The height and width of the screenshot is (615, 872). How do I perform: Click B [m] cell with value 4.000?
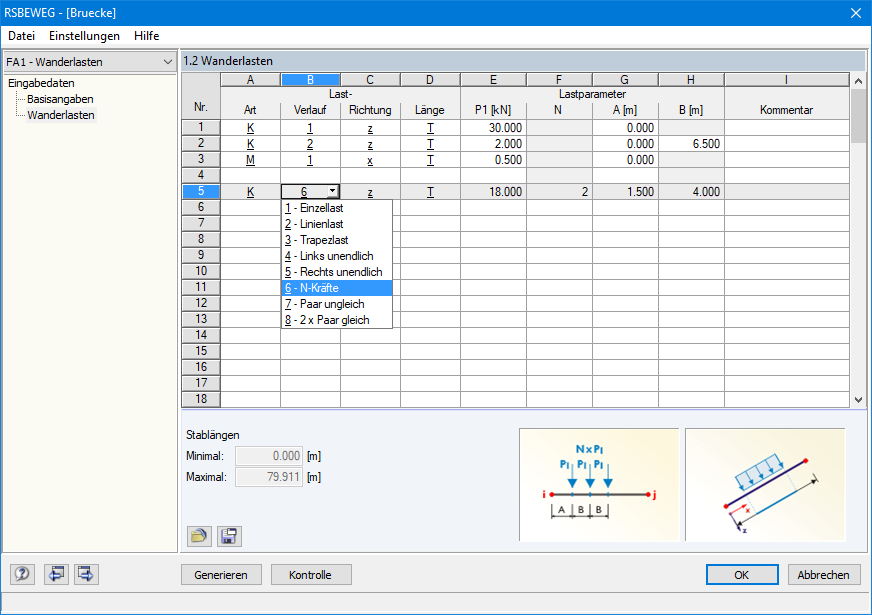(x=691, y=192)
